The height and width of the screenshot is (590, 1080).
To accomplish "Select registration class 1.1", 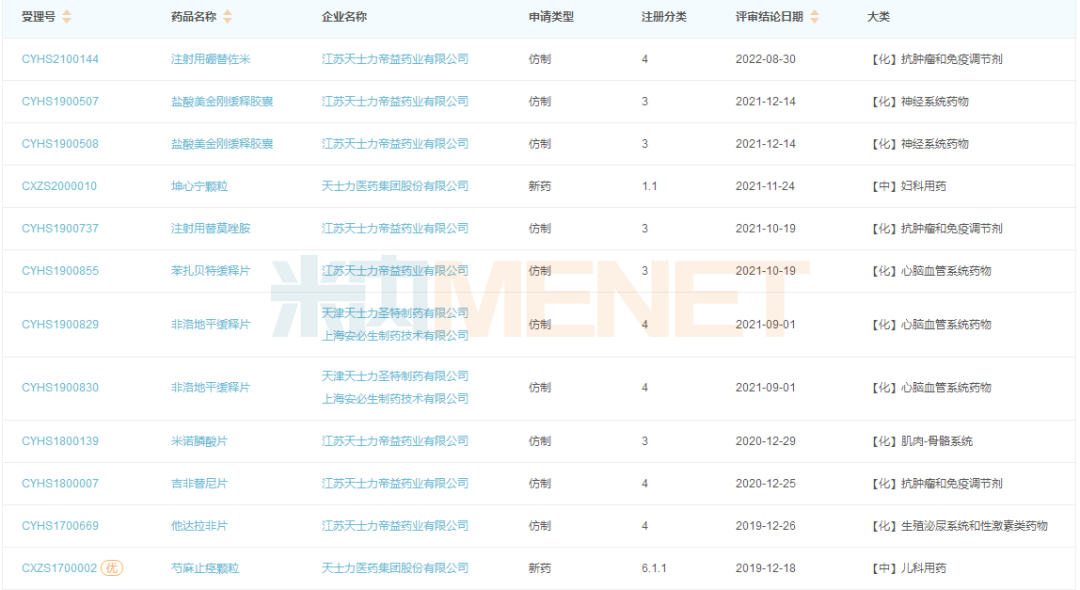I will [650, 186].
